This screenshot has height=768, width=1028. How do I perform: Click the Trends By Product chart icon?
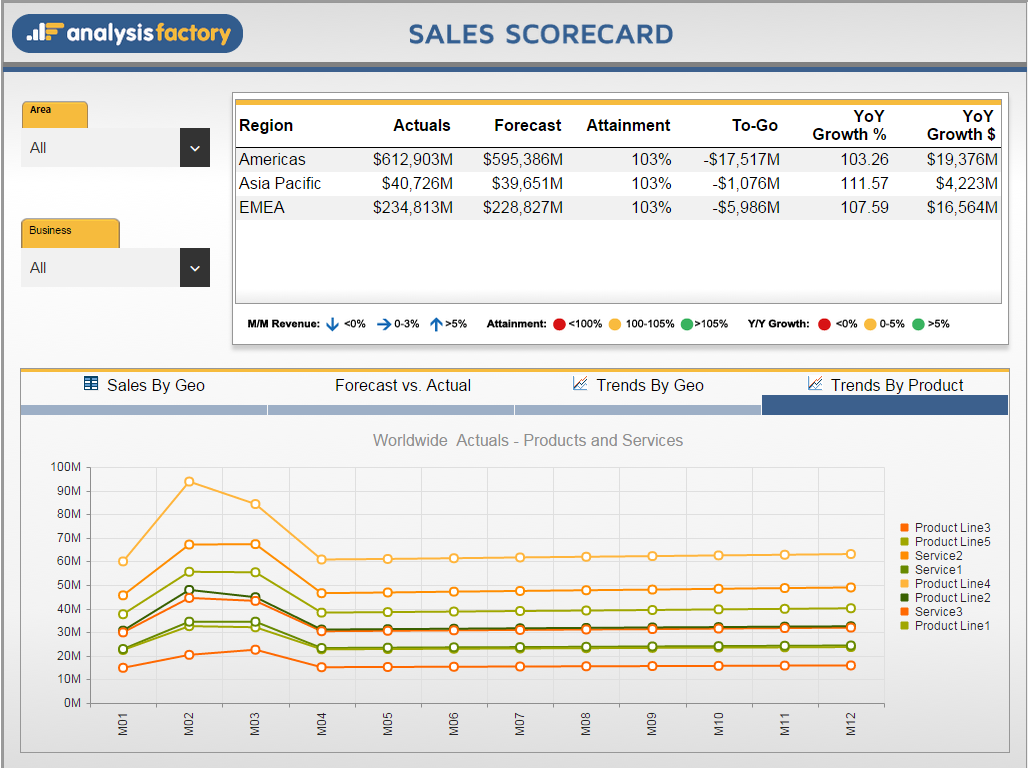[x=815, y=384]
